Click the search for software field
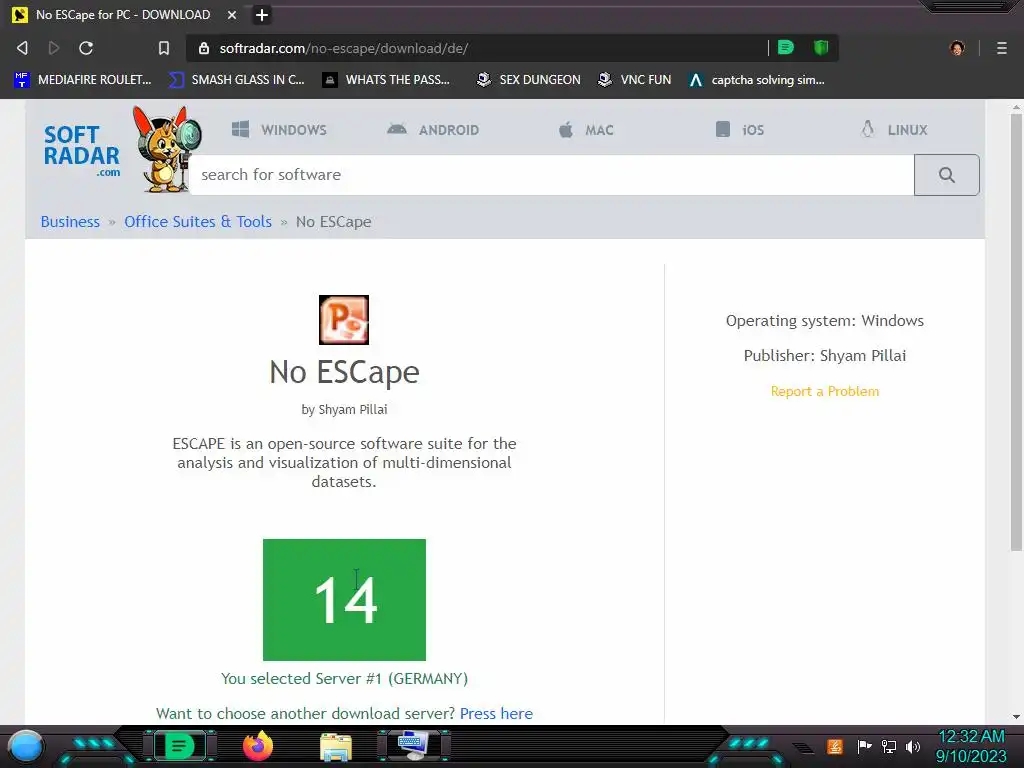The image size is (1024, 768). pyautogui.click(x=551, y=175)
